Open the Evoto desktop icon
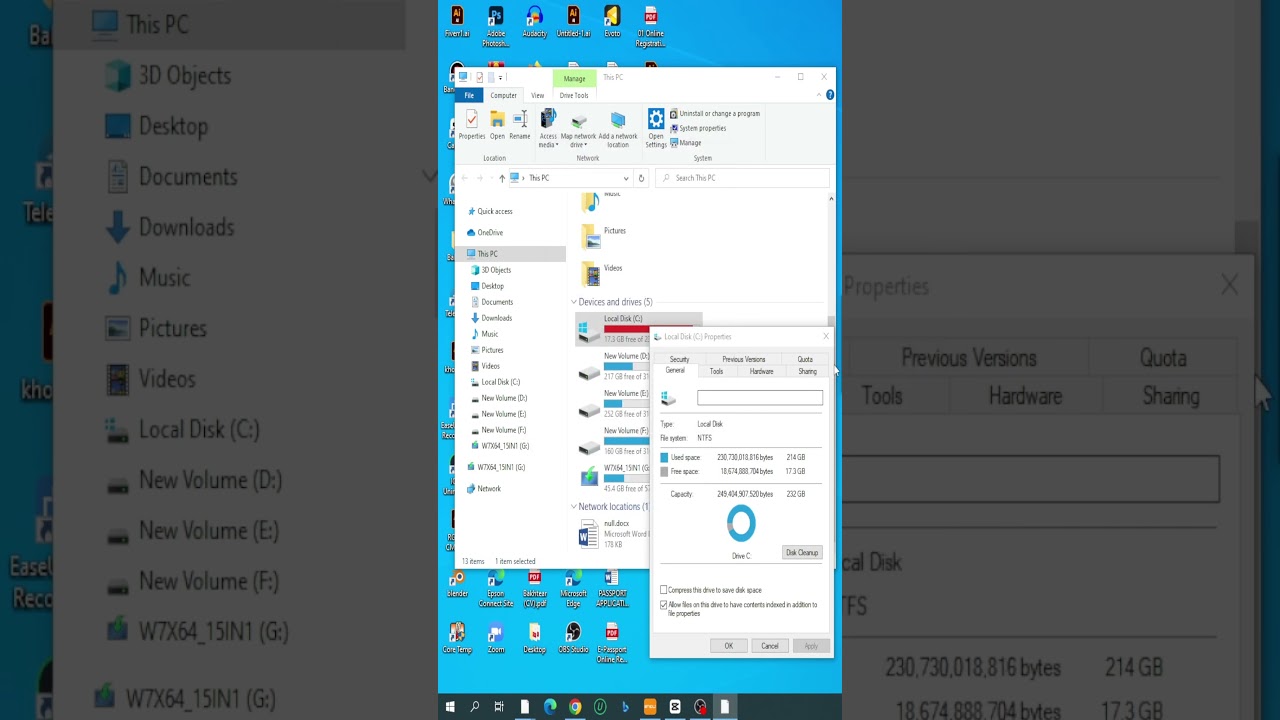This screenshot has width=1280, height=720. (x=612, y=22)
